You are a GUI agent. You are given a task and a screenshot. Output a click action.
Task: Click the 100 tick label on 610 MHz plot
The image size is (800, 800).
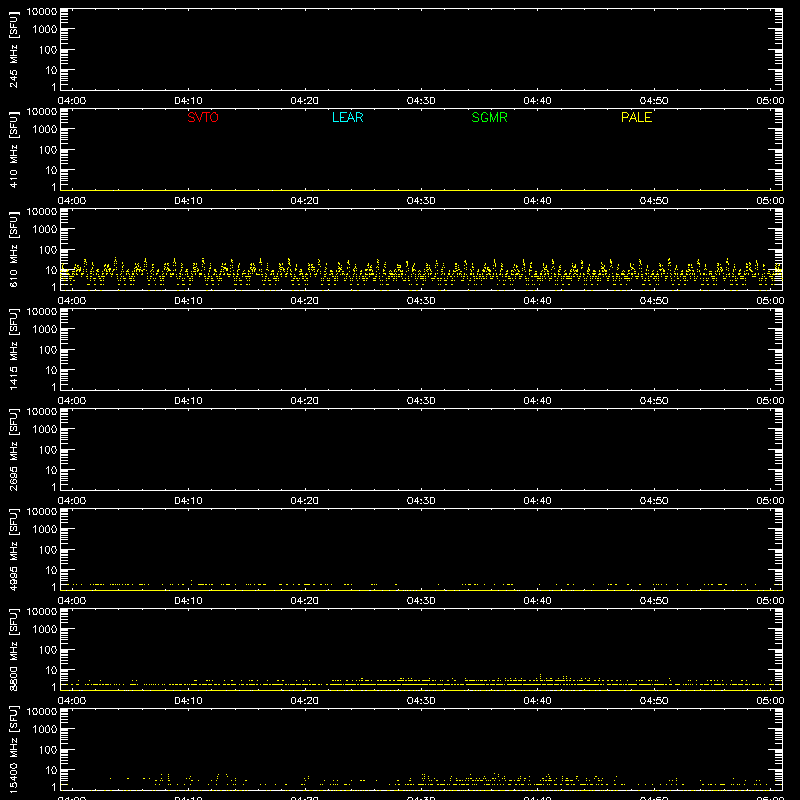(x=48, y=250)
